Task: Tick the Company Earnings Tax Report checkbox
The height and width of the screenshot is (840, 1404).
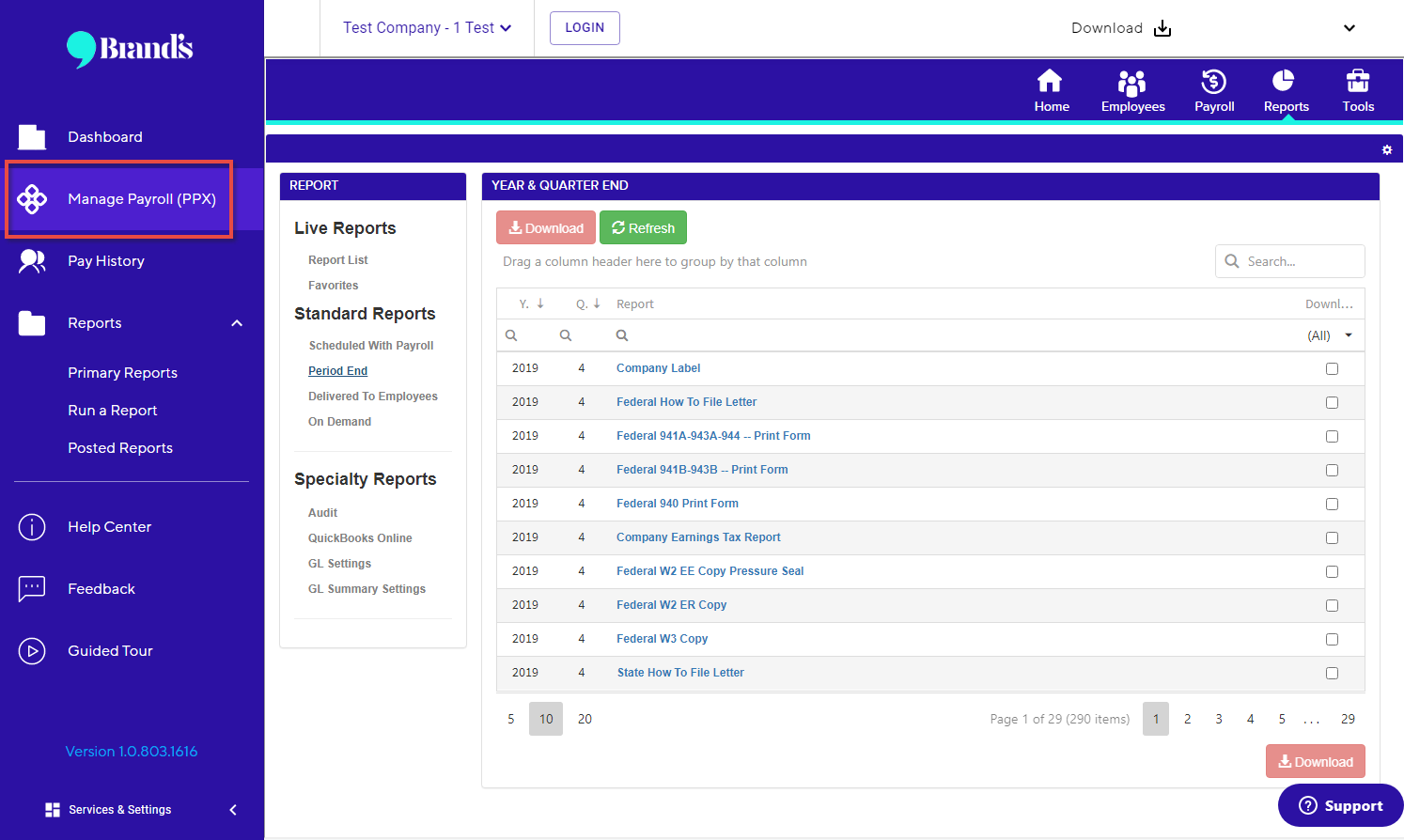Action: [x=1332, y=537]
